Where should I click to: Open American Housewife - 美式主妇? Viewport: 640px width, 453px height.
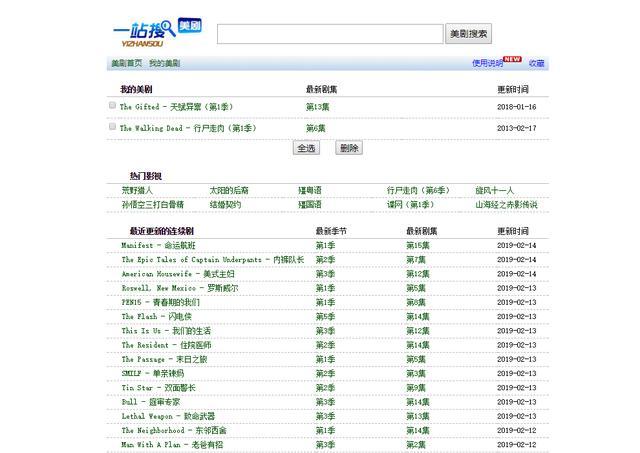coord(178,274)
